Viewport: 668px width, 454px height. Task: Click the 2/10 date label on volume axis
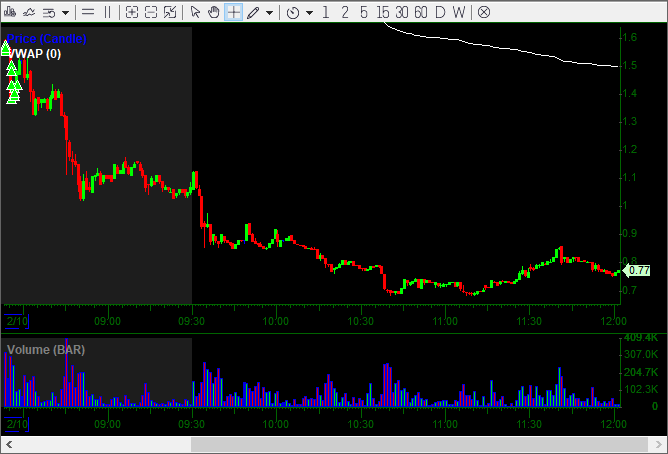17,424
